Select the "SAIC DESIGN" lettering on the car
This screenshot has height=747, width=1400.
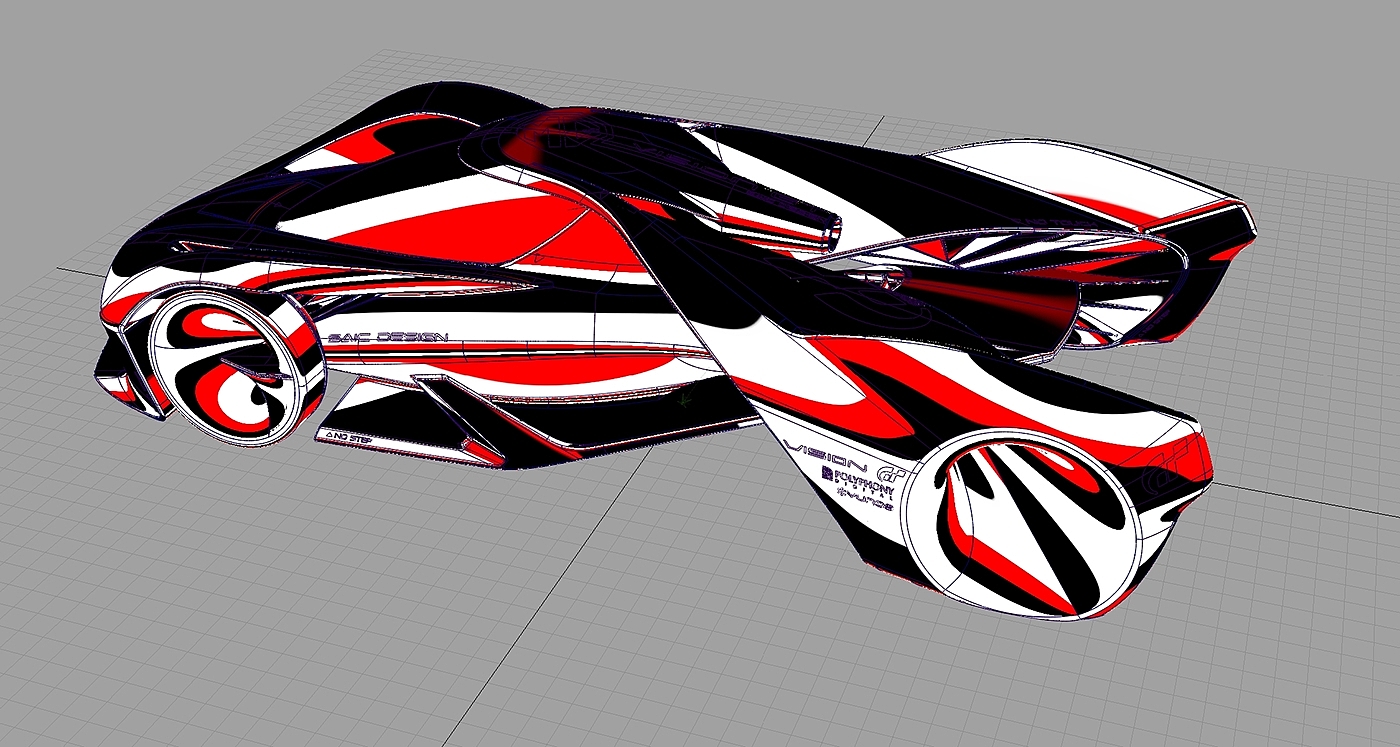[388, 338]
